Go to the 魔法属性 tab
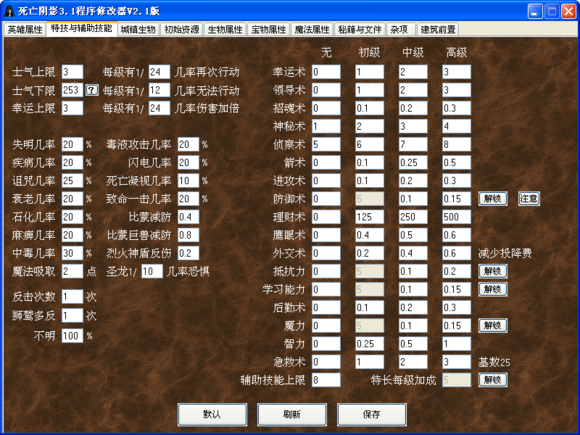Viewport: 580px width, 435px height. pos(312,29)
